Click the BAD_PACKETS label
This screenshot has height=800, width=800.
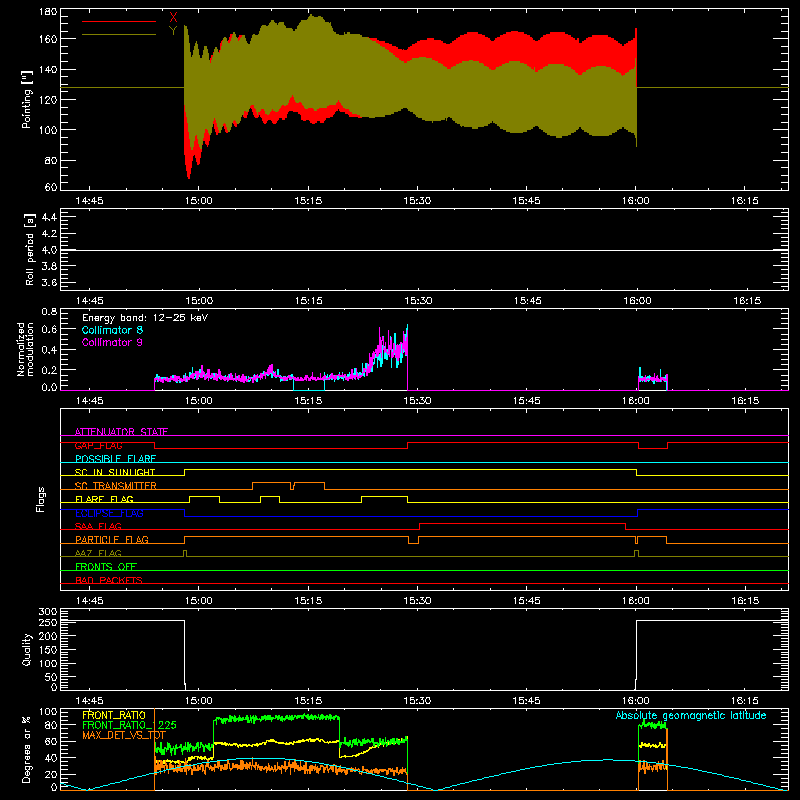109,580
